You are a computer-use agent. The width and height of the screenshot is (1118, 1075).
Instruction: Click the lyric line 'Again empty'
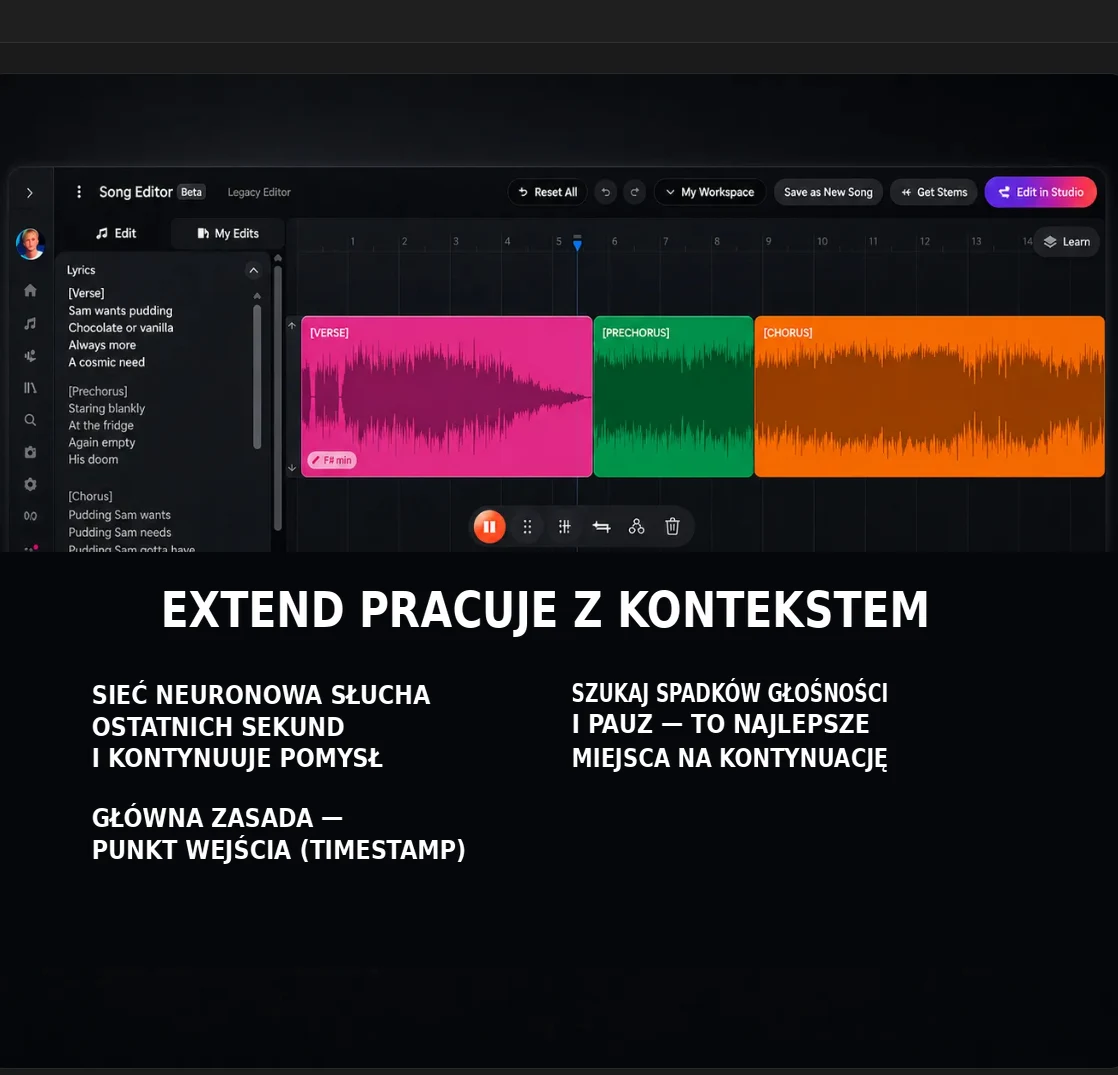point(102,443)
